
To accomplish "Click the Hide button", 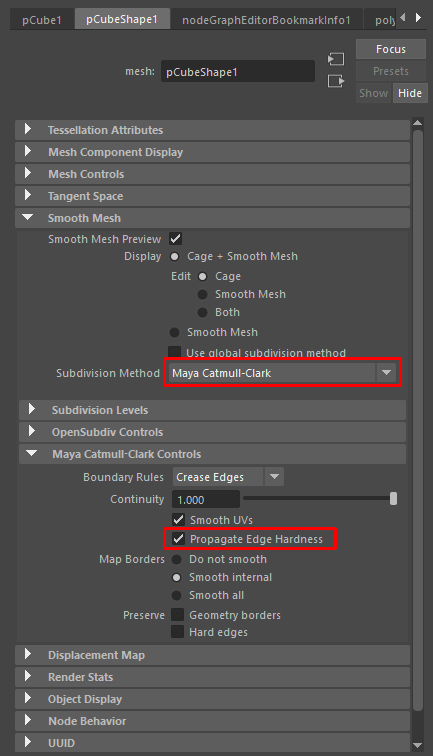I will point(410,93).
